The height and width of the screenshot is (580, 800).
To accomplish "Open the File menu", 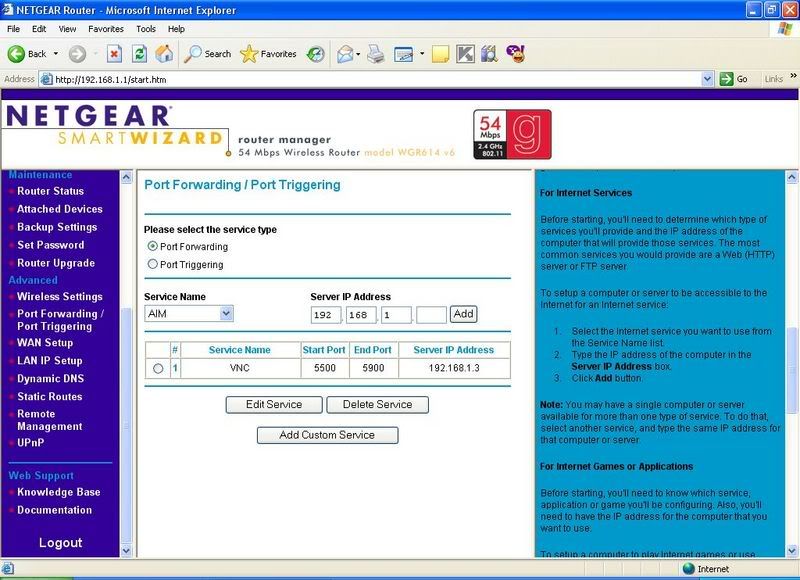I will [x=13, y=29].
